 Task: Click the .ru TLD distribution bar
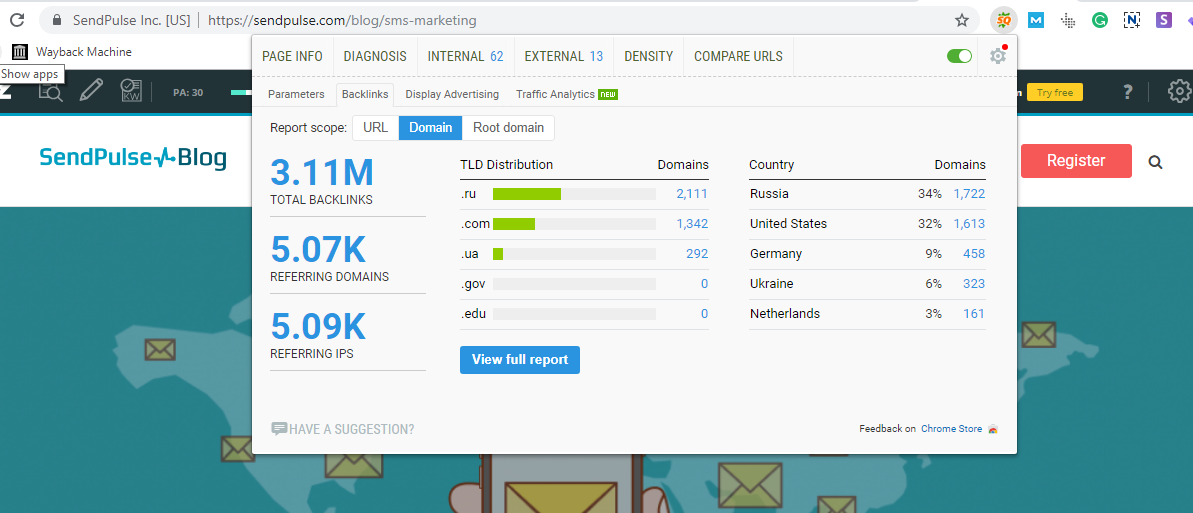pos(574,194)
